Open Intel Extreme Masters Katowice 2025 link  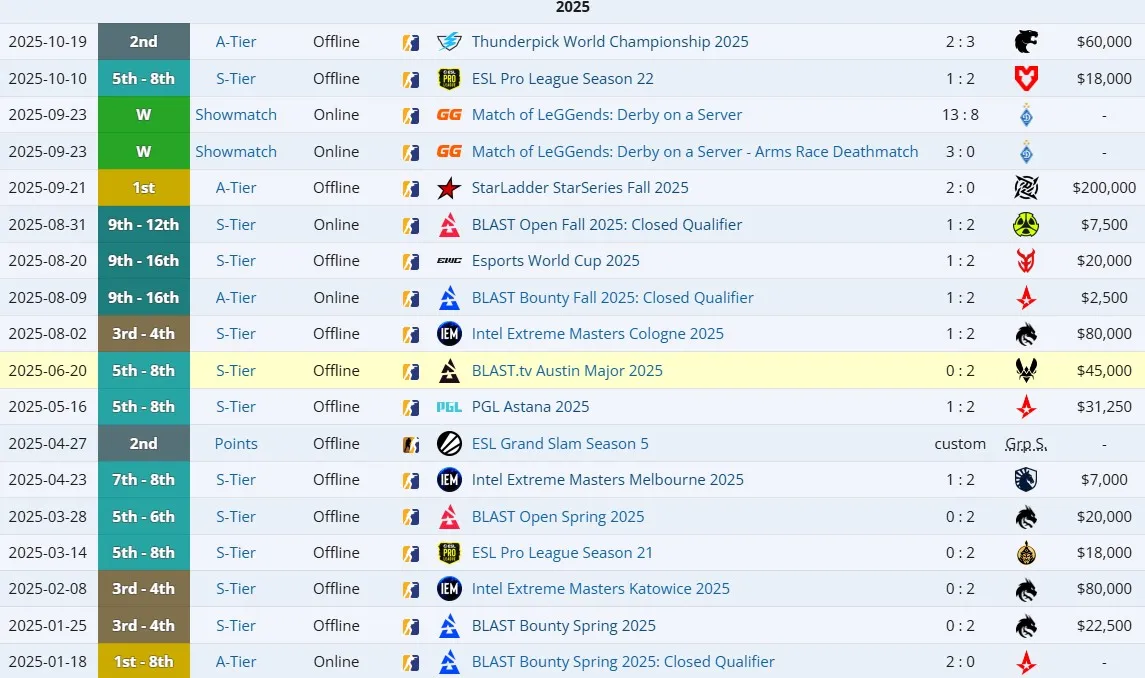(x=600, y=589)
